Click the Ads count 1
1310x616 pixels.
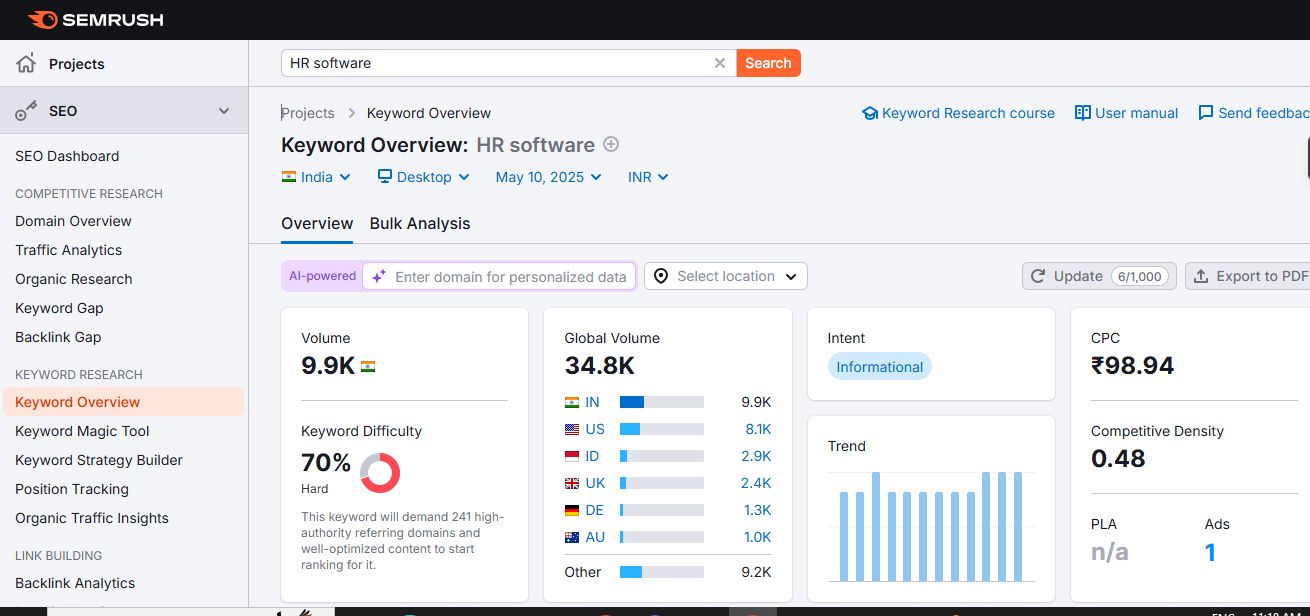(x=1211, y=553)
